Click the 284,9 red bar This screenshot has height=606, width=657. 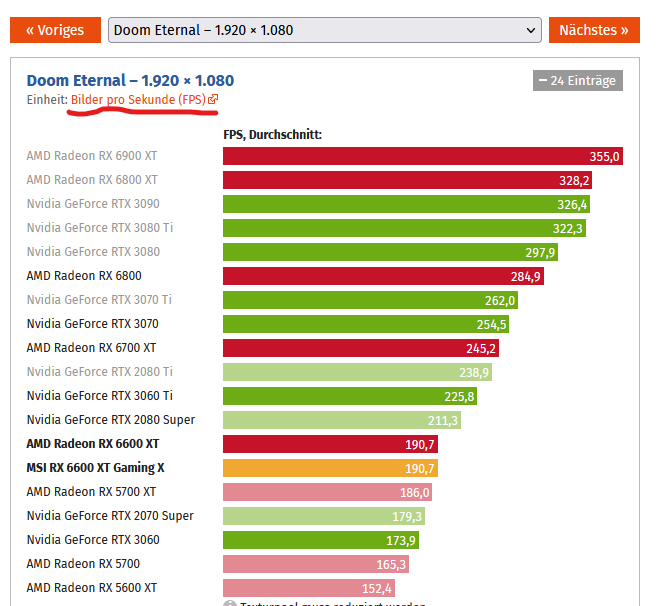point(383,276)
